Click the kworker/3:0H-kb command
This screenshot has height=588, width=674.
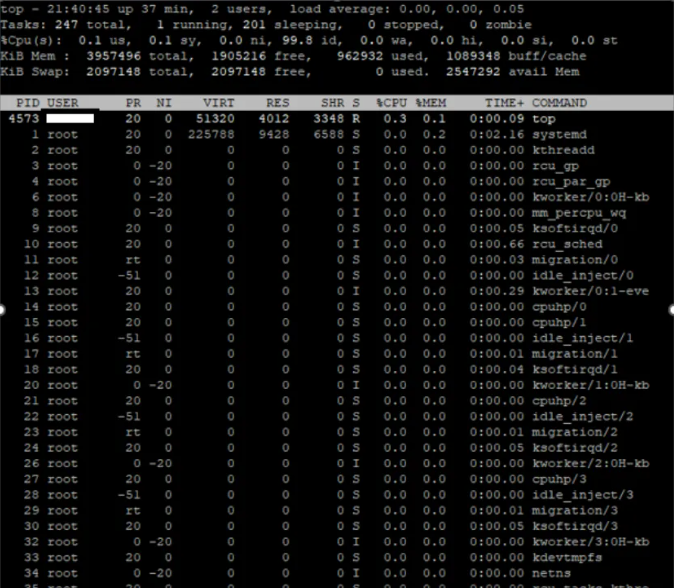coord(591,542)
